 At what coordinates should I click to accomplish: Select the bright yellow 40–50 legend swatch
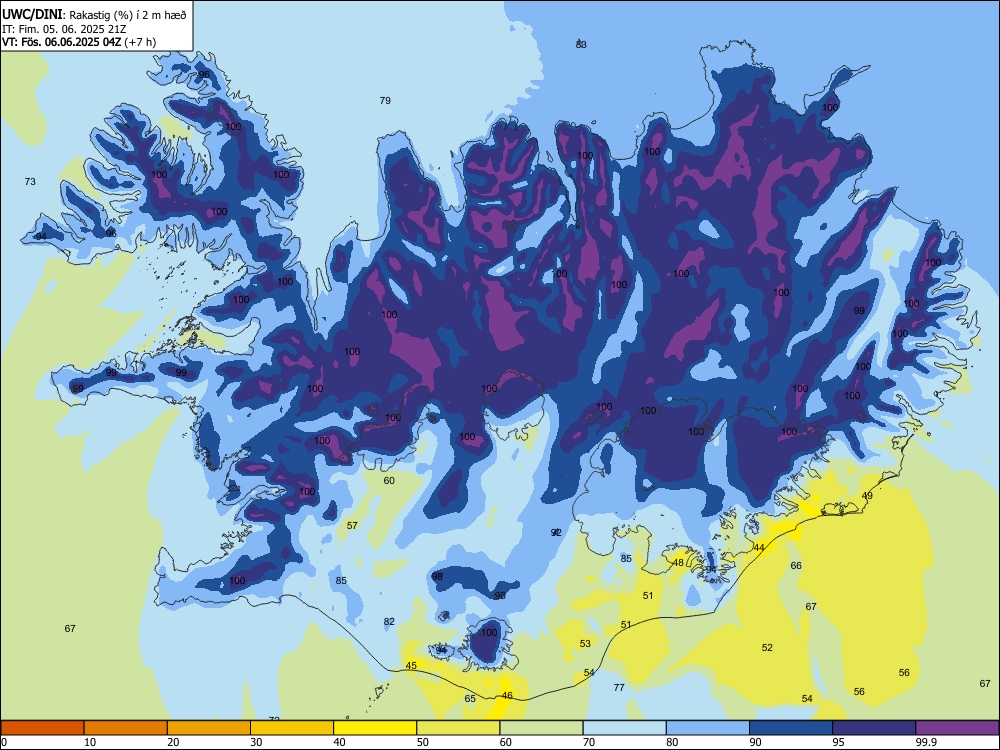coord(375,728)
